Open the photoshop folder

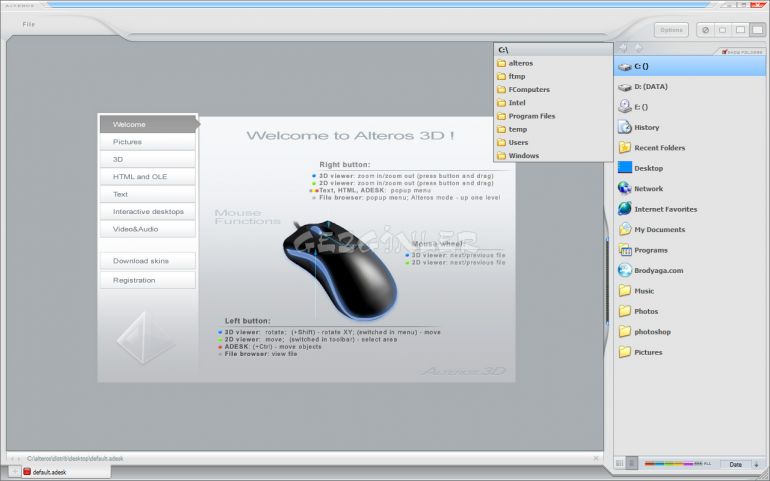coord(689,332)
